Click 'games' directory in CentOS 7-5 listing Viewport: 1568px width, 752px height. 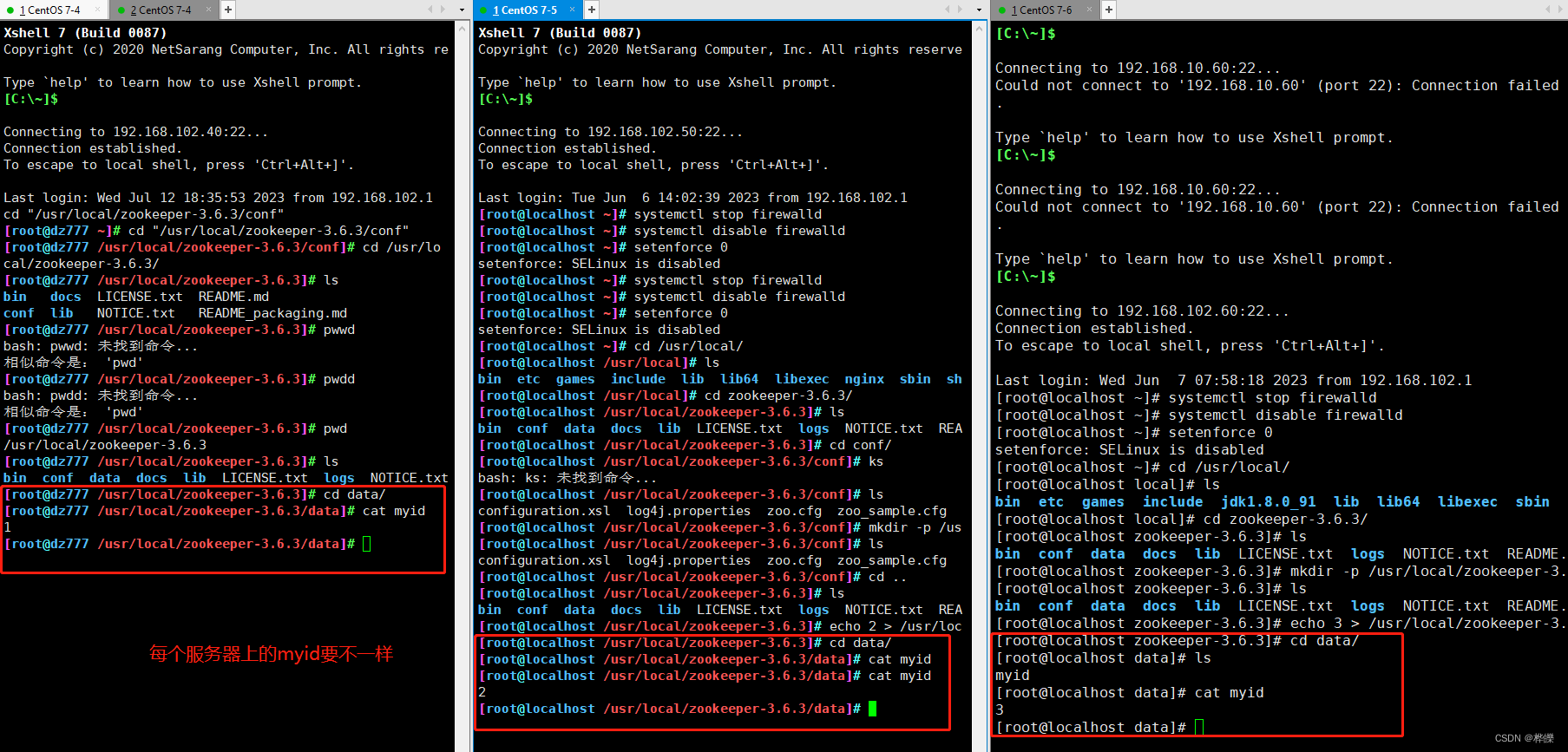pos(575,379)
